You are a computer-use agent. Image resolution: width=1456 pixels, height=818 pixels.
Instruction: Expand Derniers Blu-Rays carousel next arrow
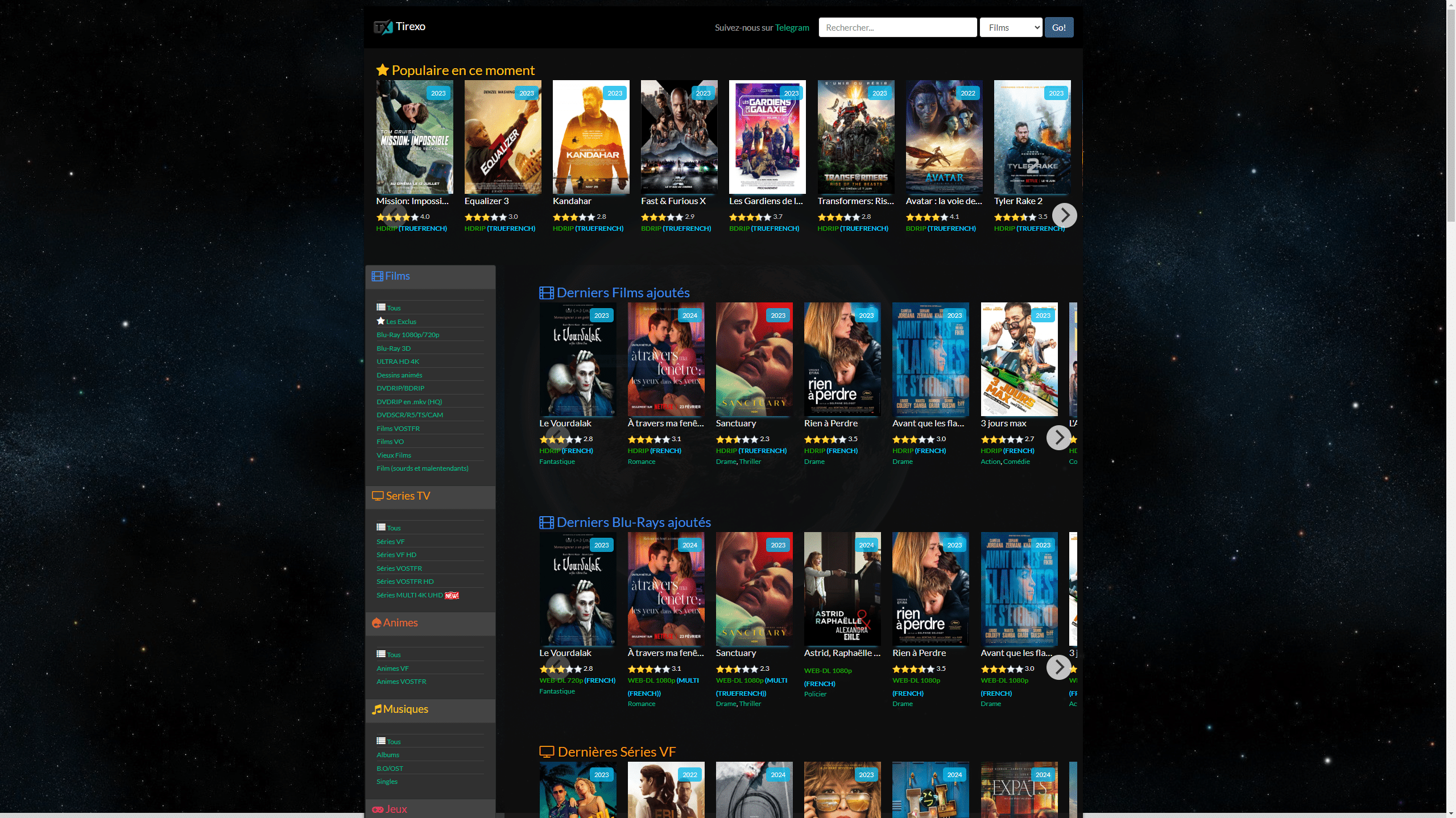point(1059,667)
